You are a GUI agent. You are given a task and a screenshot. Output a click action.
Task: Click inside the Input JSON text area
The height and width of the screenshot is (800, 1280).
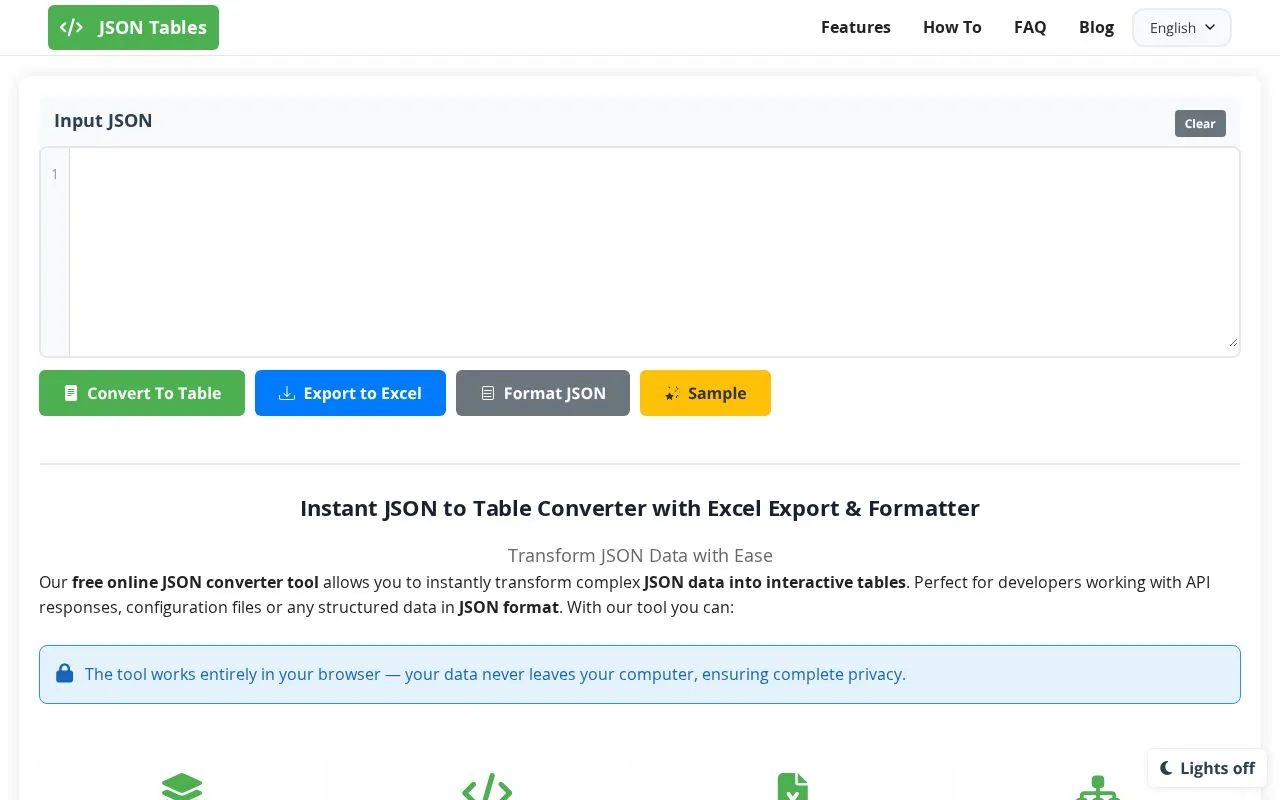pyautogui.click(x=654, y=252)
